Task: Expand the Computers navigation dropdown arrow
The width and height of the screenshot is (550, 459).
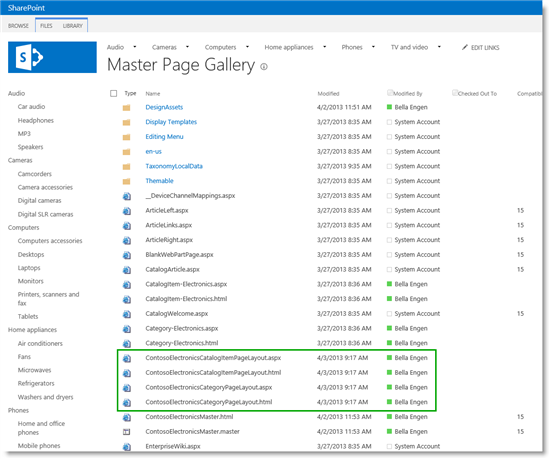Action: [x=247, y=47]
